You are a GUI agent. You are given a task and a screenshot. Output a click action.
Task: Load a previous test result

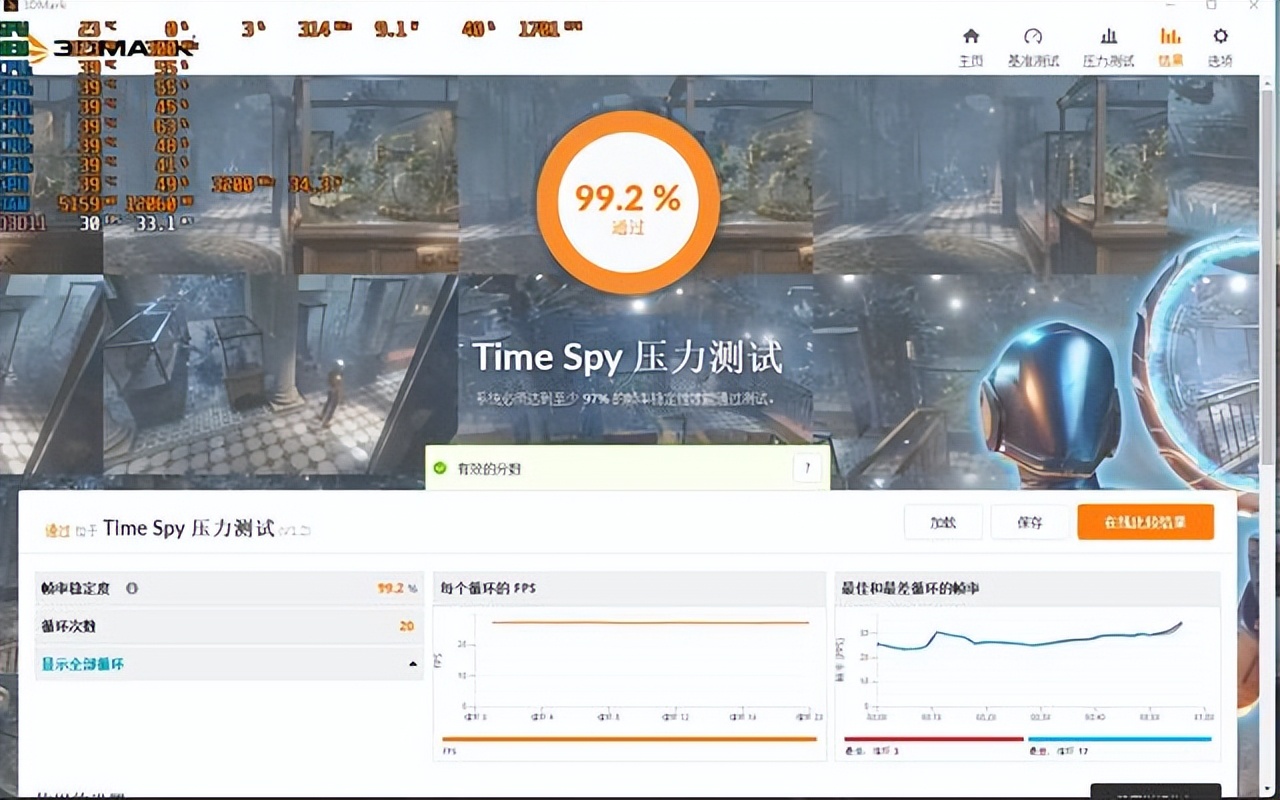[943, 522]
